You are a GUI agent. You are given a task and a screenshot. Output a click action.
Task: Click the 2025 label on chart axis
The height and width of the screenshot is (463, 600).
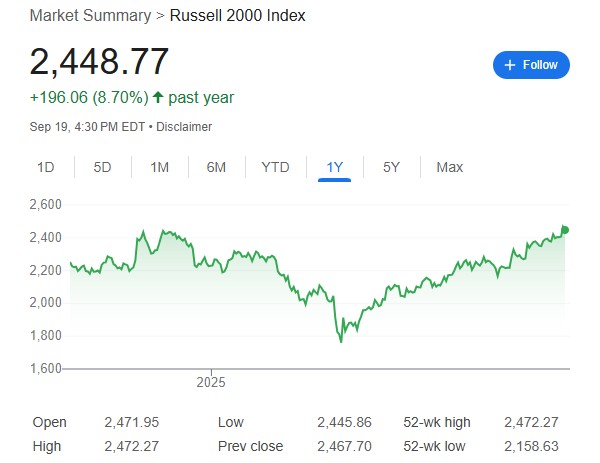click(212, 382)
